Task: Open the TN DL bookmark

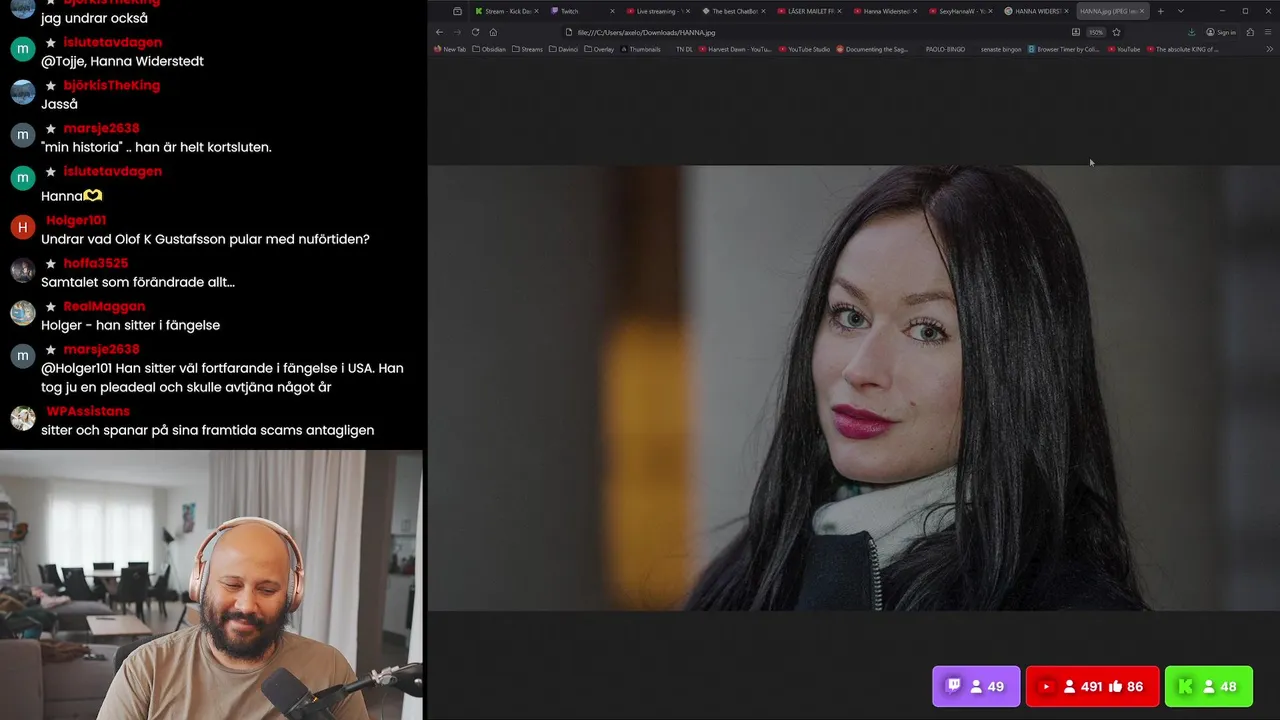Action: click(684, 49)
